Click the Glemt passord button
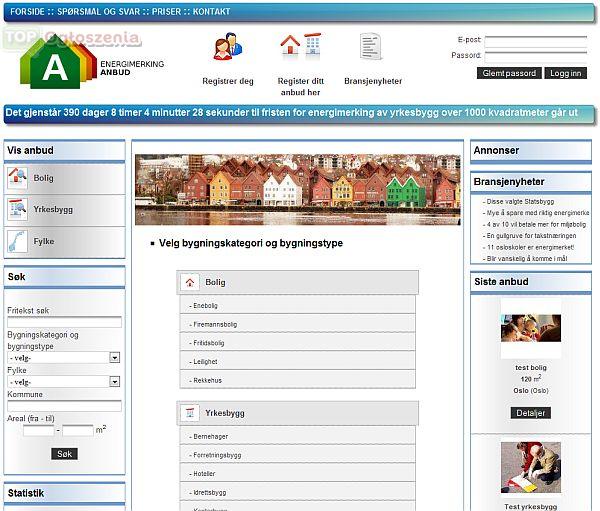600x511 pixels. 509,73
